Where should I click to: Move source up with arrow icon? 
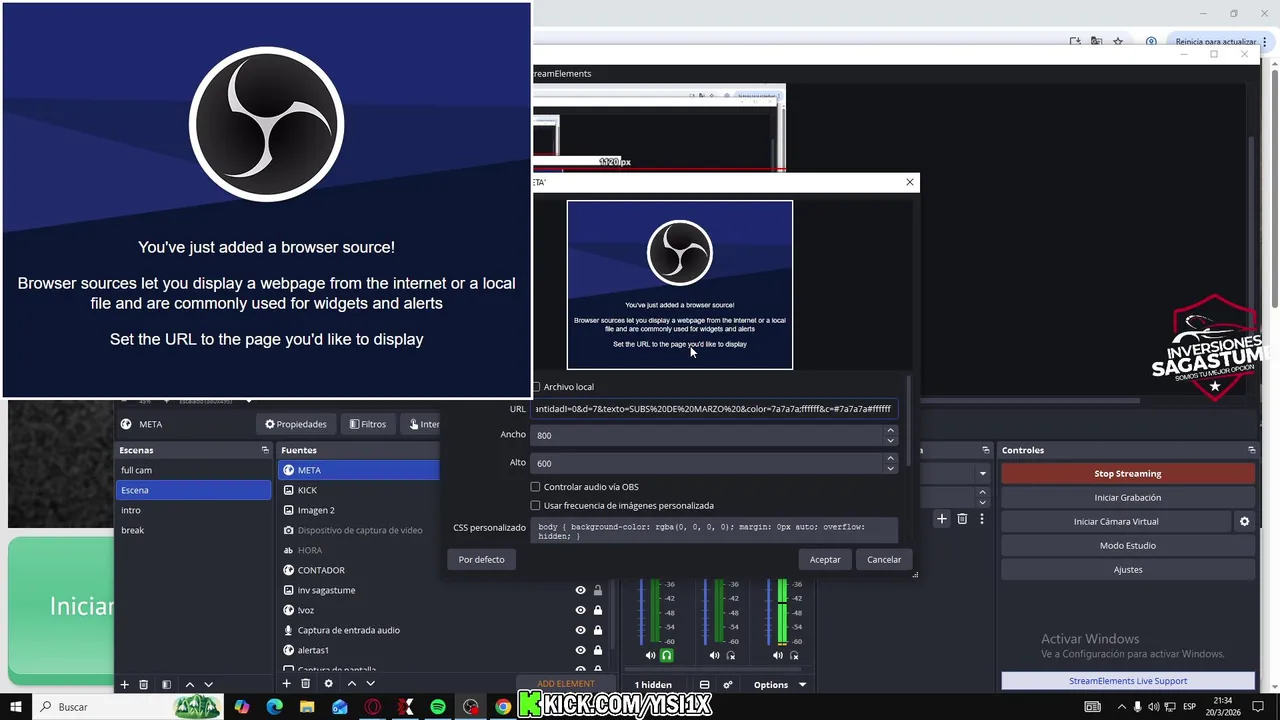click(352, 684)
